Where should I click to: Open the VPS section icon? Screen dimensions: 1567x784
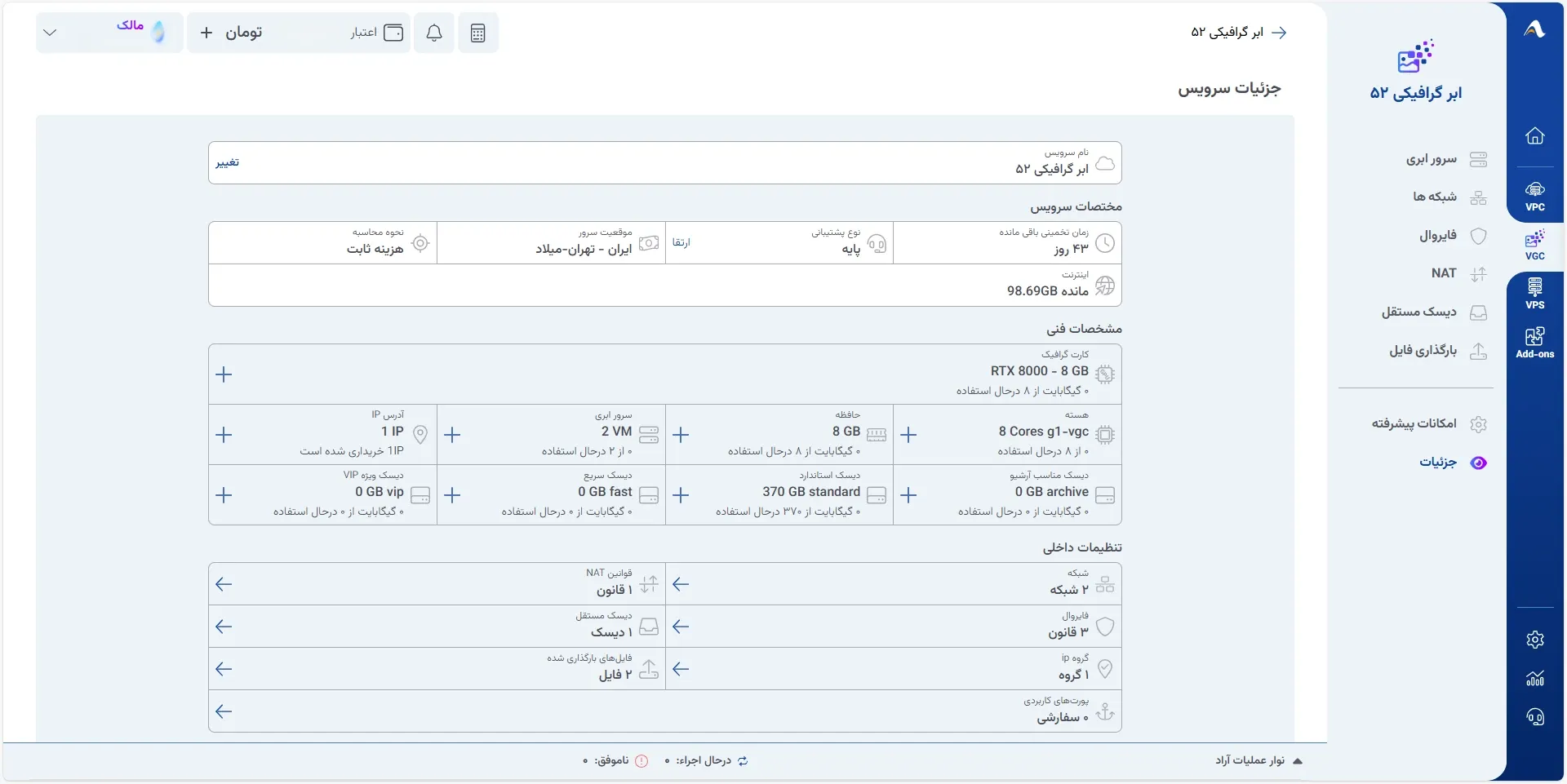pyautogui.click(x=1534, y=294)
